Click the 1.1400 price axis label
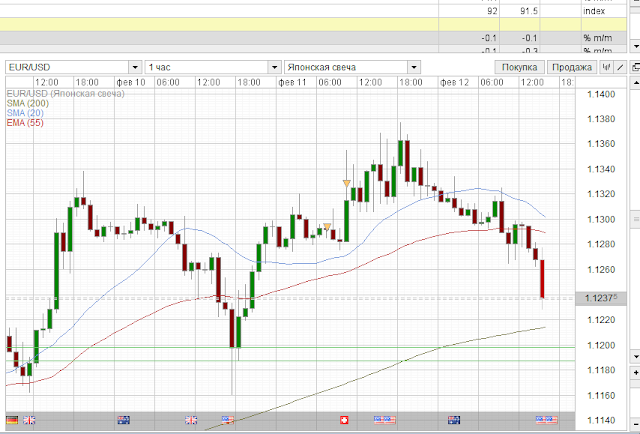The height and width of the screenshot is (434, 640). click(x=601, y=94)
